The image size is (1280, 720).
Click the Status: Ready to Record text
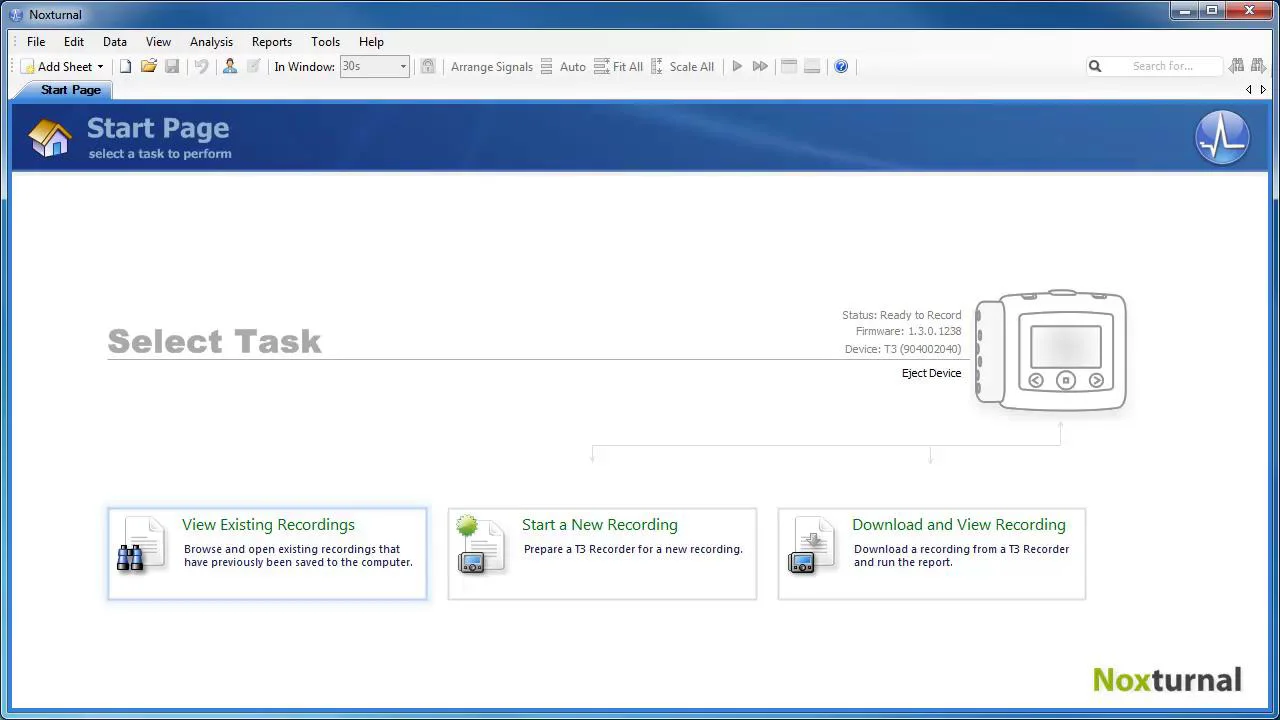pos(901,315)
